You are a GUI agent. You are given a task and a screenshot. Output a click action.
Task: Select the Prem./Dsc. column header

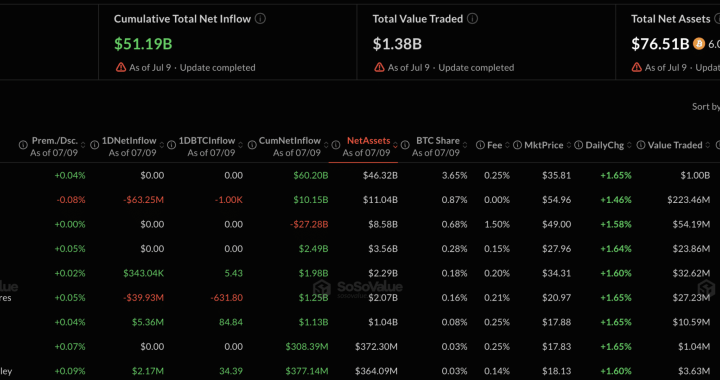pyautogui.click(x=55, y=141)
